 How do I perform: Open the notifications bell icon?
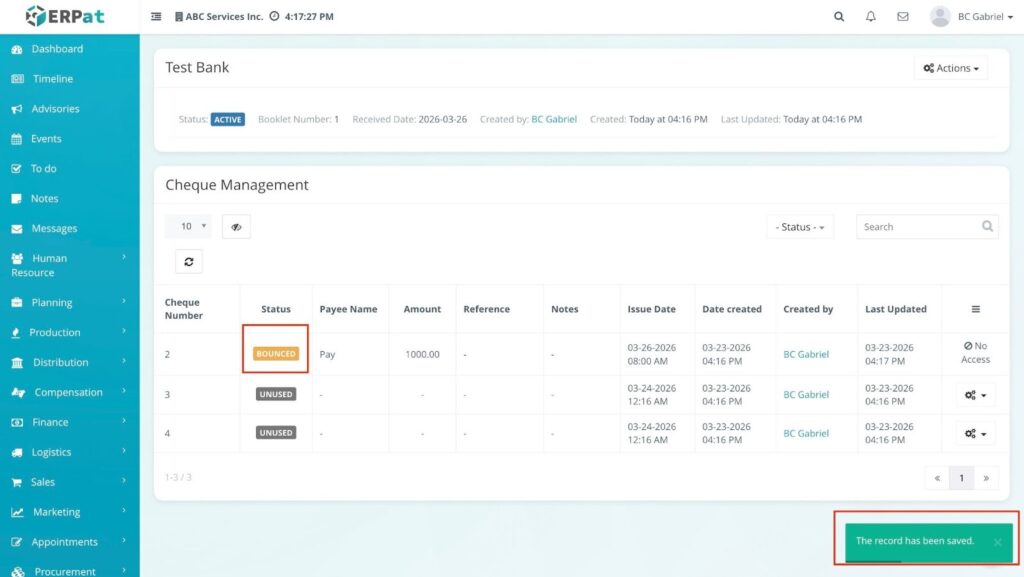(871, 17)
